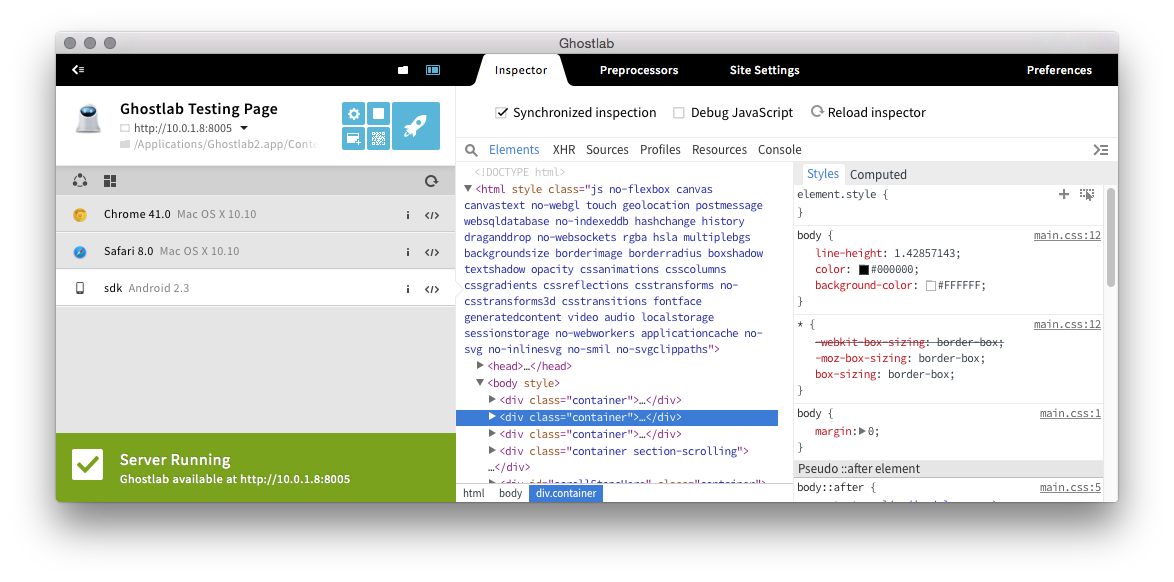Show the QR code for the site
1174x582 pixels.
379,139
